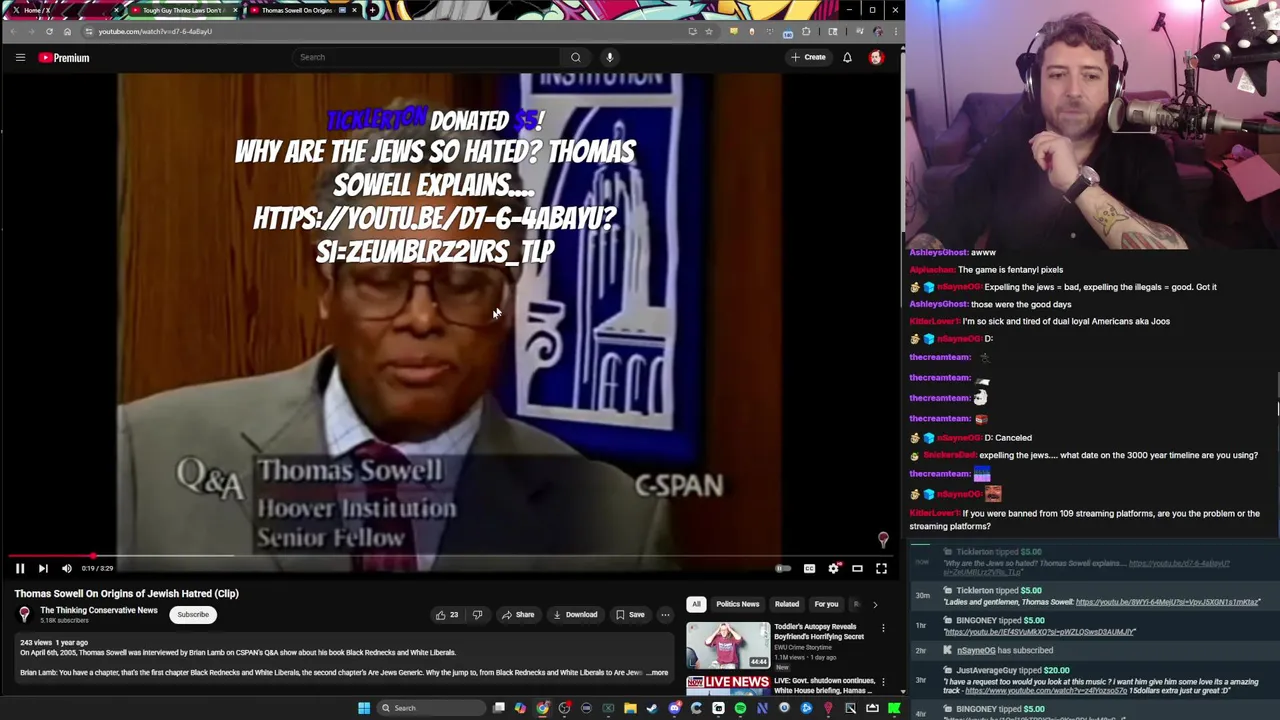Screen dimensions: 1280x720
Task: Open the browser extensions puzzle icon
Action: point(805,31)
